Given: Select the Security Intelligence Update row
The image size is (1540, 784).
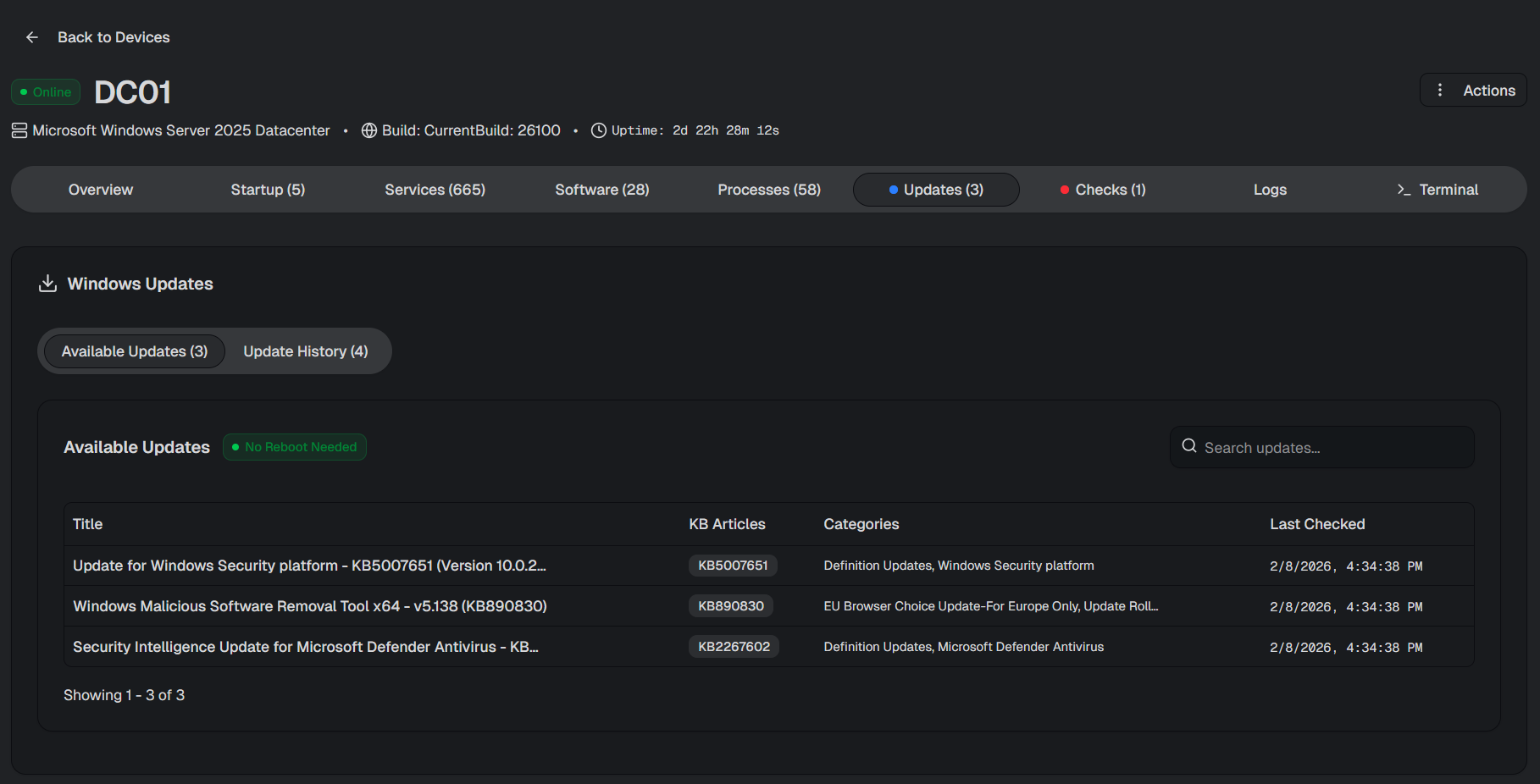Looking at the screenshot, I should 305,647.
